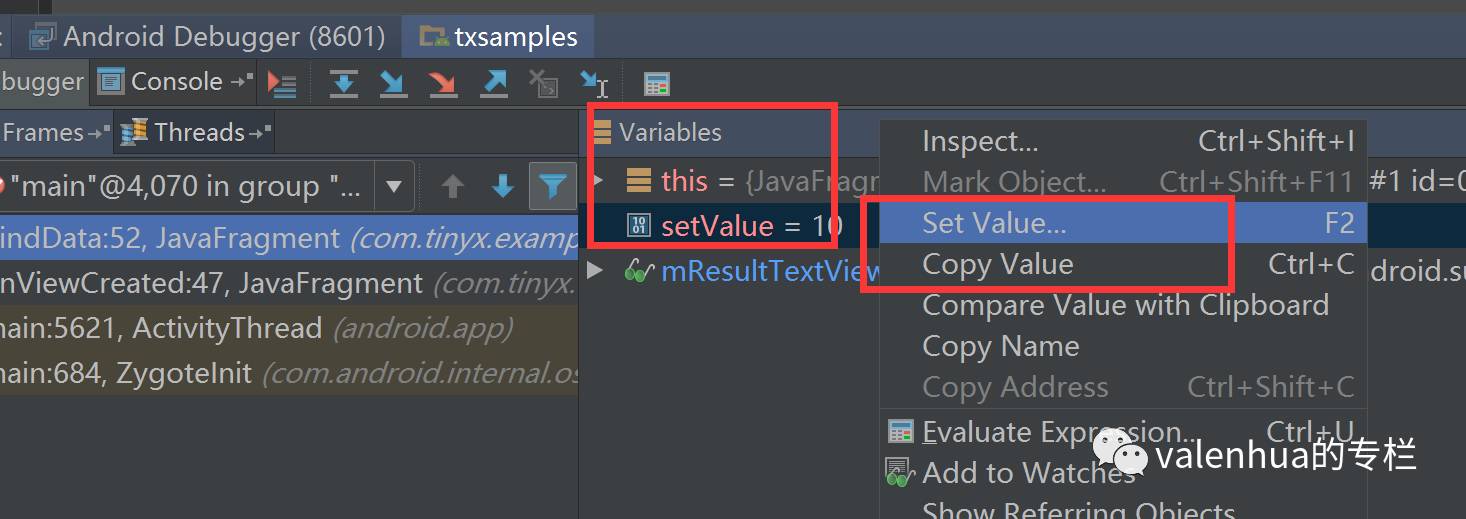The height and width of the screenshot is (519, 1466).
Task: Open the main thread dropdown
Action: (394, 186)
